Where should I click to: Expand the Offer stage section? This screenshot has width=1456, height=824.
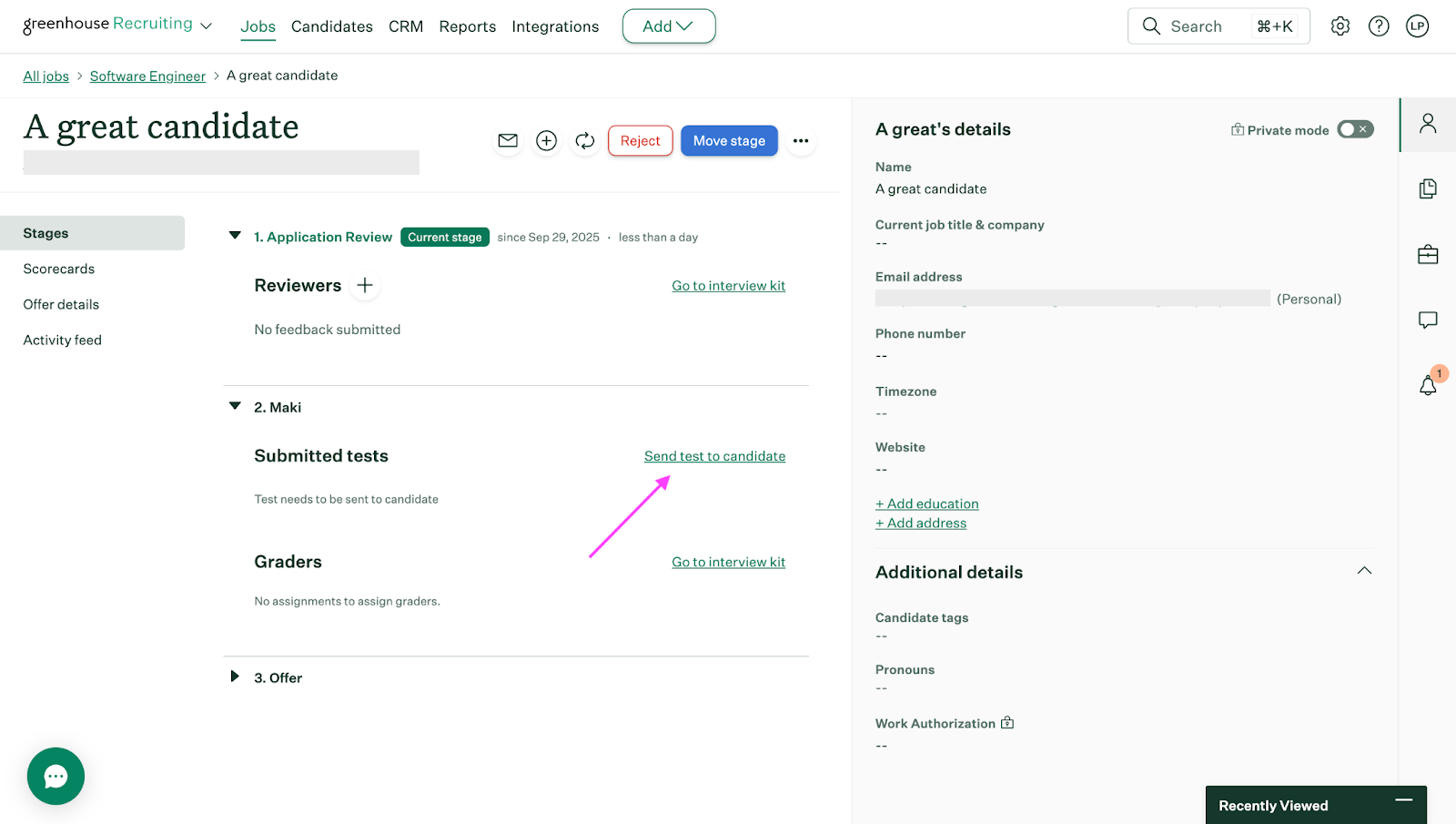(235, 676)
